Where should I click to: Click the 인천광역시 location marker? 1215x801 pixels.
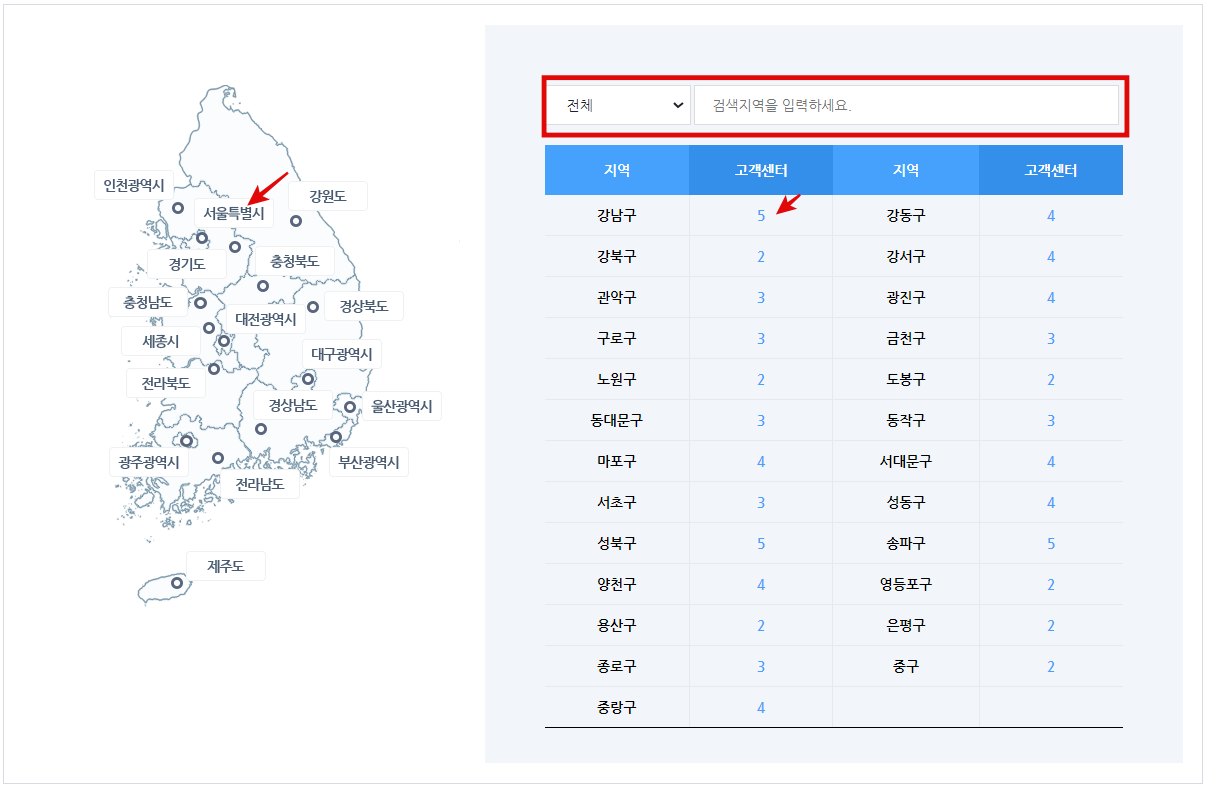(x=178, y=207)
